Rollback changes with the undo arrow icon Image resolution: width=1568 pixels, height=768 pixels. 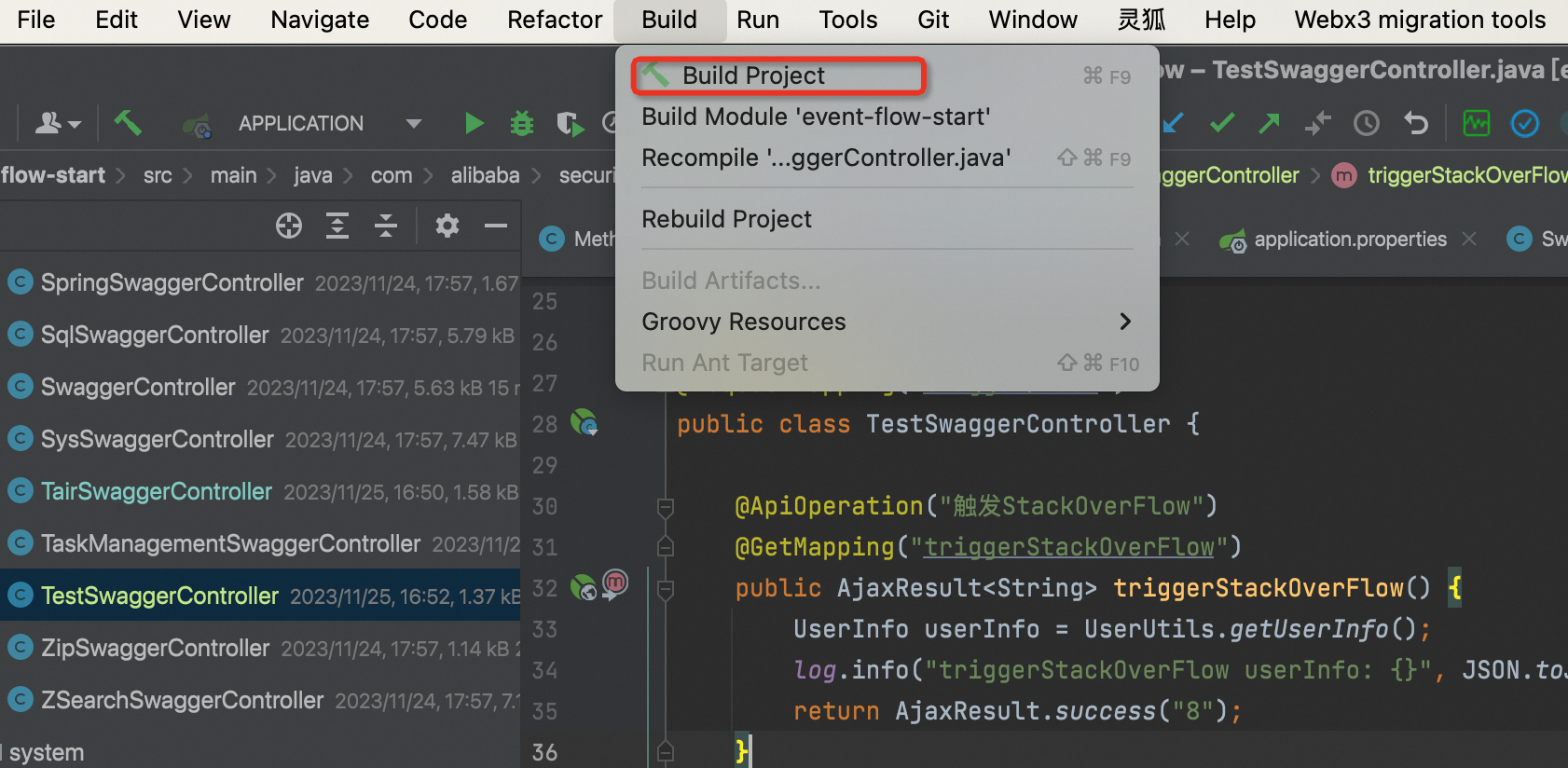pos(1416,123)
